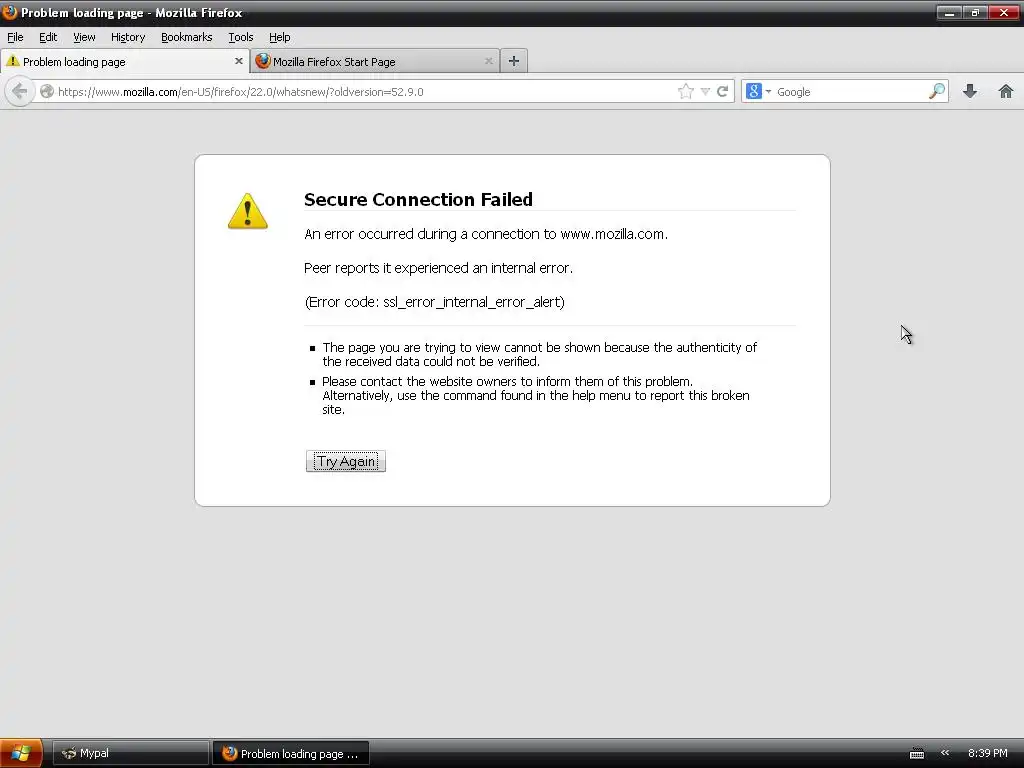This screenshot has height=768, width=1024.
Task: Open the on-screen keyboard tray icon
Action: tap(917, 754)
